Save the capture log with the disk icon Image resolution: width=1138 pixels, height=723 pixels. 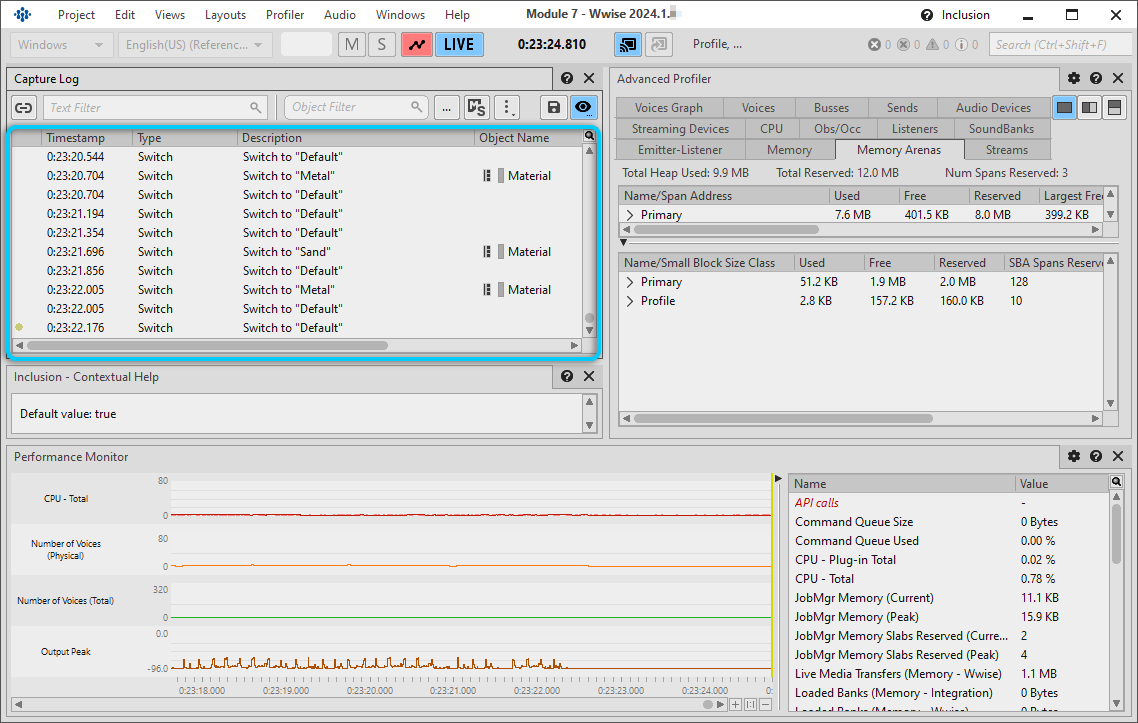553,108
